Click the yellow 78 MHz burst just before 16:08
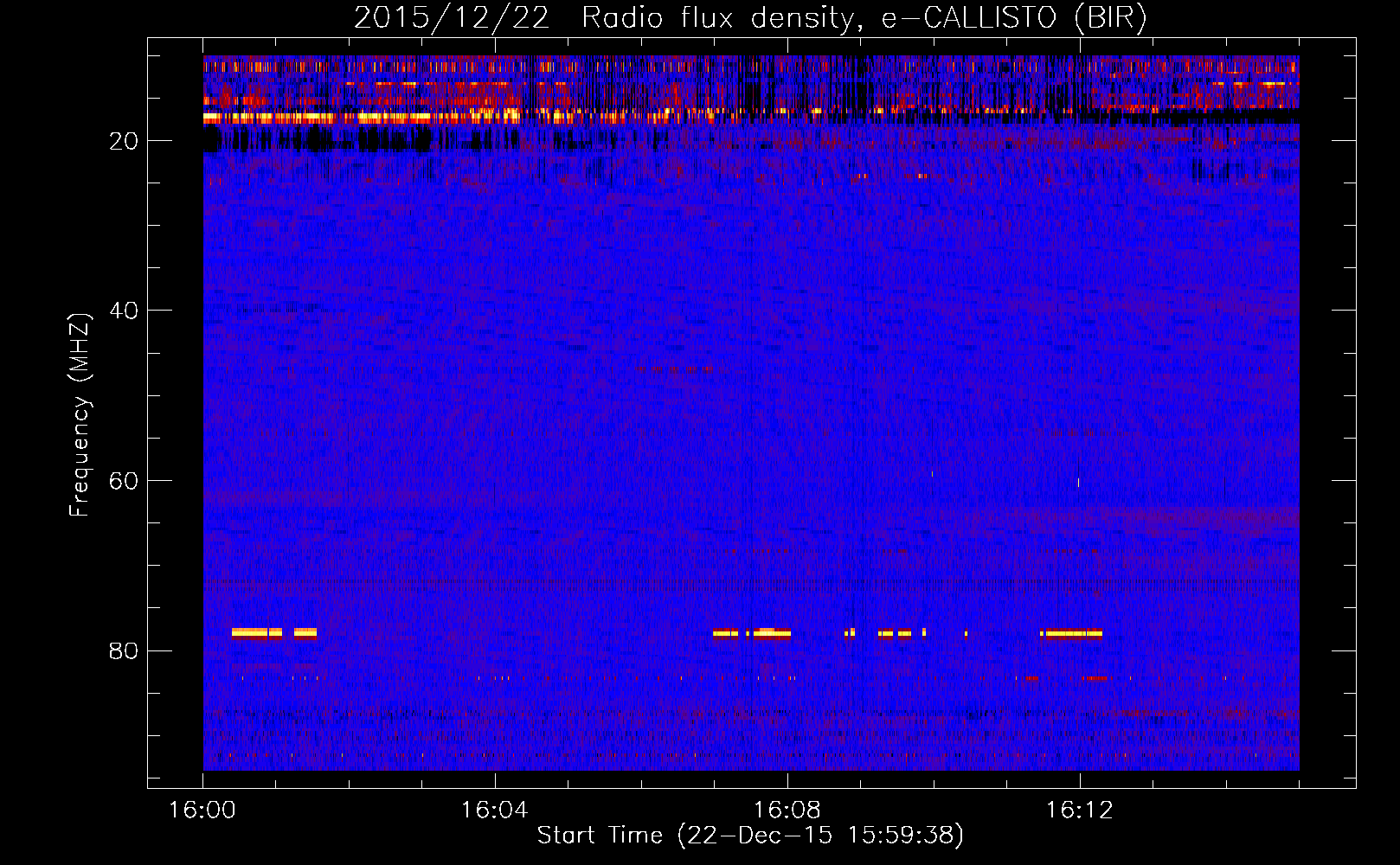This screenshot has height=865, width=1400. pyautogui.click(x=772, y=632)
